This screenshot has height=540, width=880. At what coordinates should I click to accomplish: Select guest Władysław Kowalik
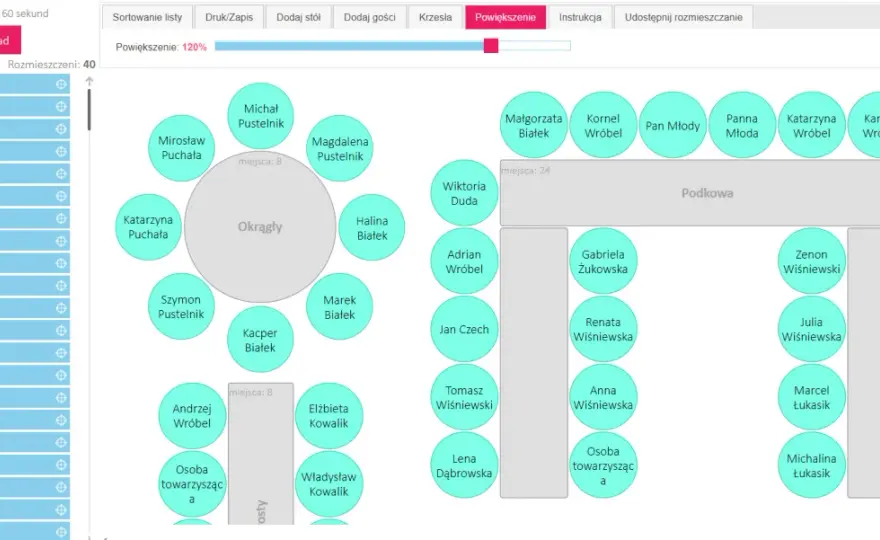pyautogui.click(x=329, y=484)
